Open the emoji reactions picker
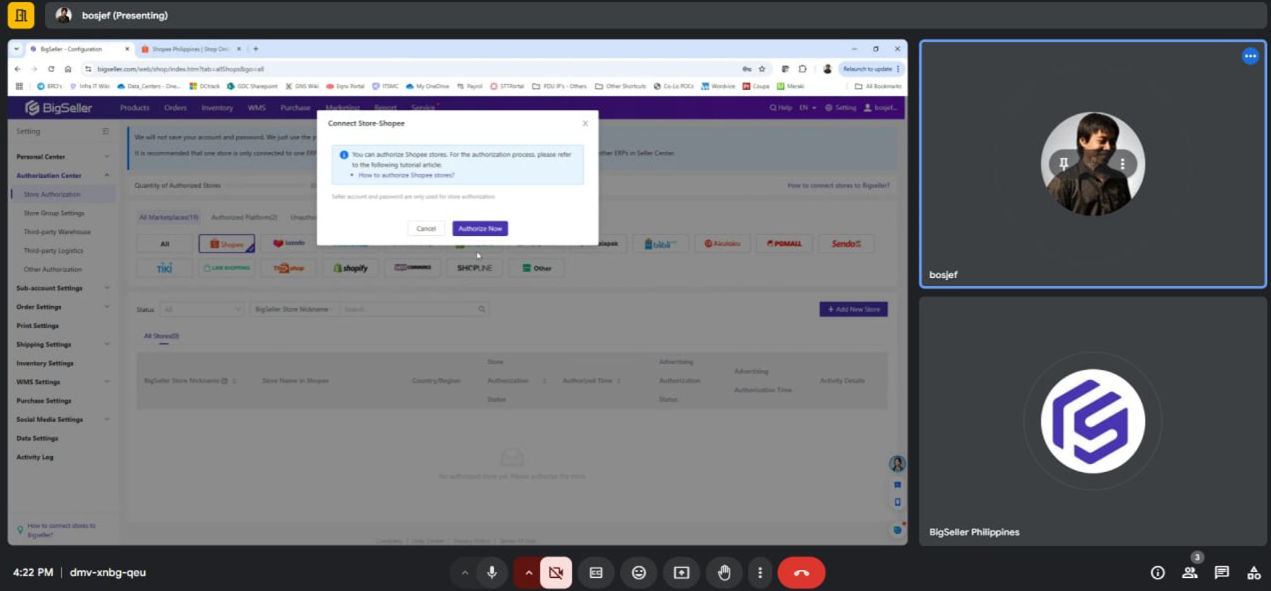The image size is (1271, 591). click(x=638, y=573)
